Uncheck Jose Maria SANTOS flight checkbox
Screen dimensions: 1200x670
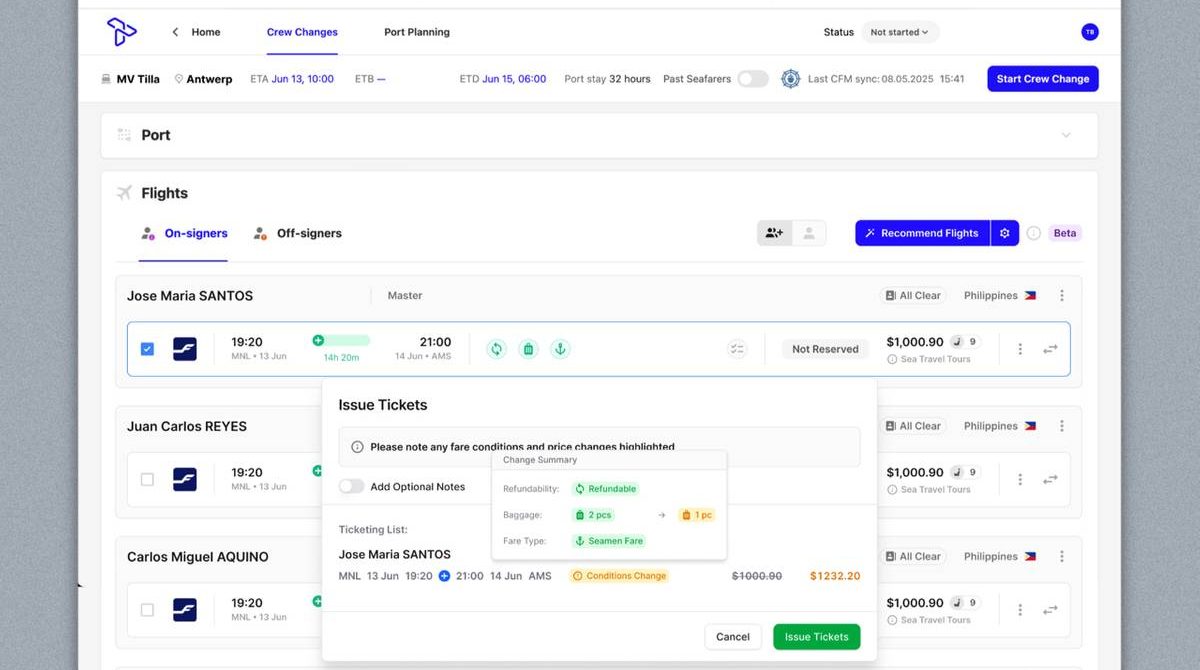(147, 349)
